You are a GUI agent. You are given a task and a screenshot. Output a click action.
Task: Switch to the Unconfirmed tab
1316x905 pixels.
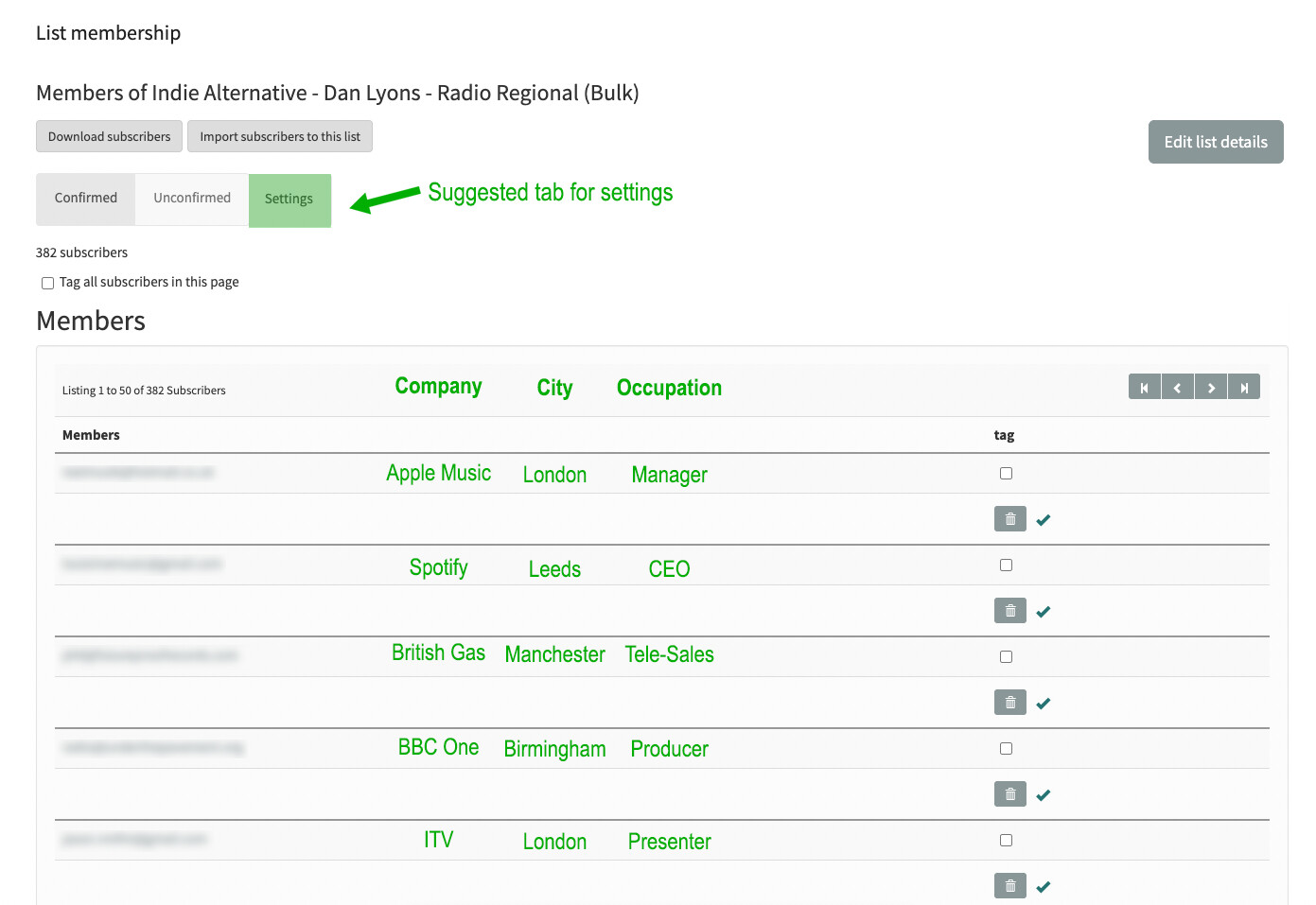tap(192, 199)
